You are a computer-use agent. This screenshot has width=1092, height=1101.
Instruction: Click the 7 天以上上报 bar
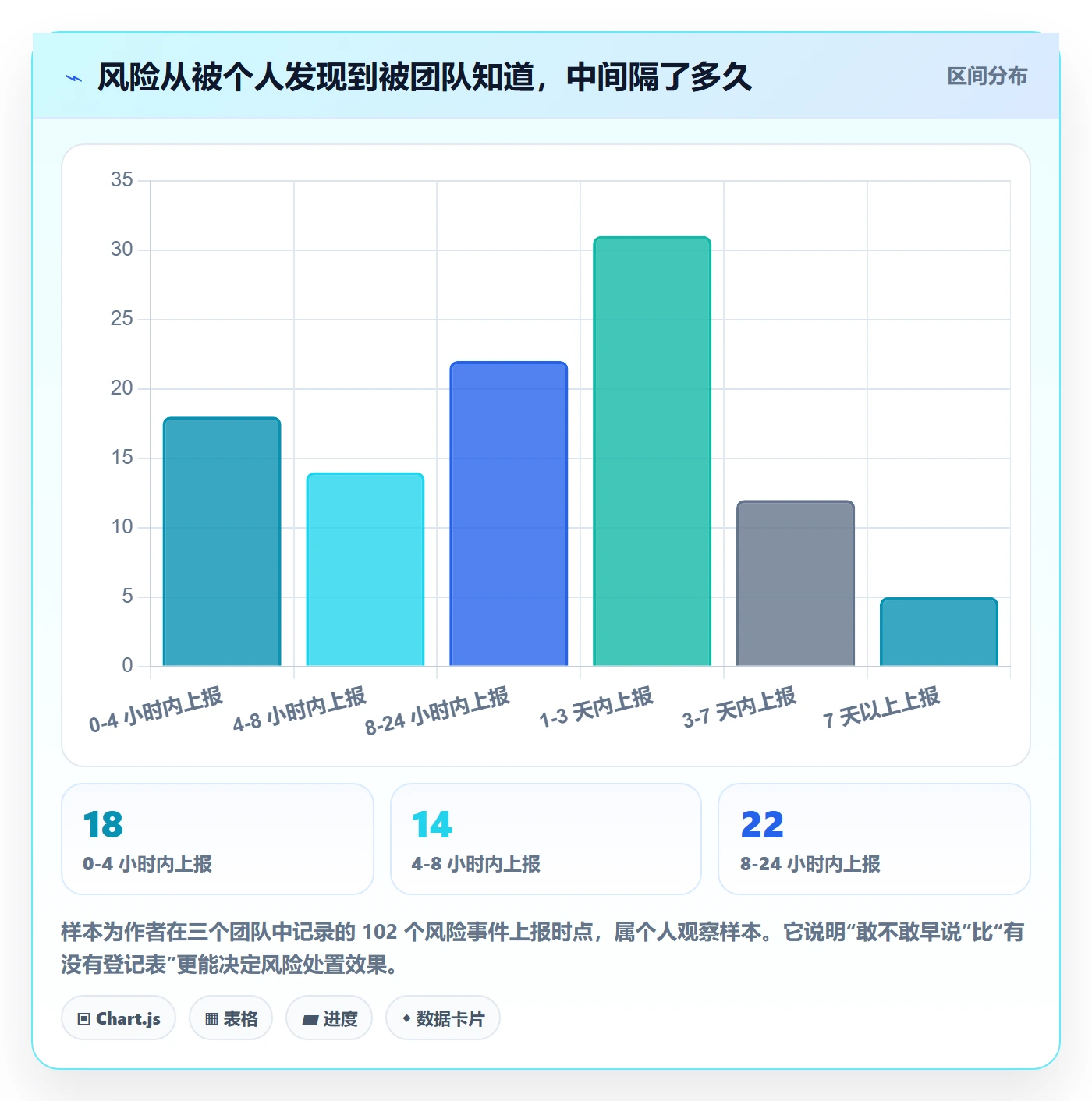[939, 632]
